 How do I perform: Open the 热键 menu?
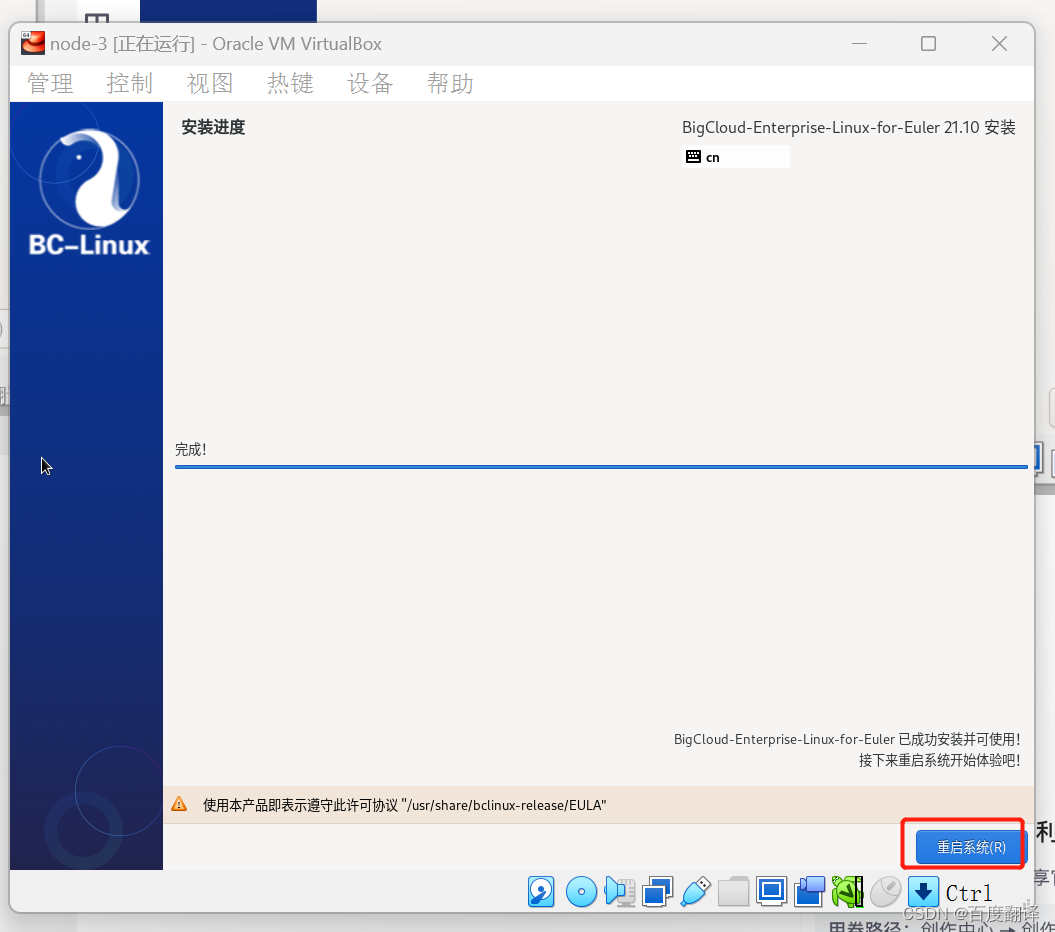289,84
